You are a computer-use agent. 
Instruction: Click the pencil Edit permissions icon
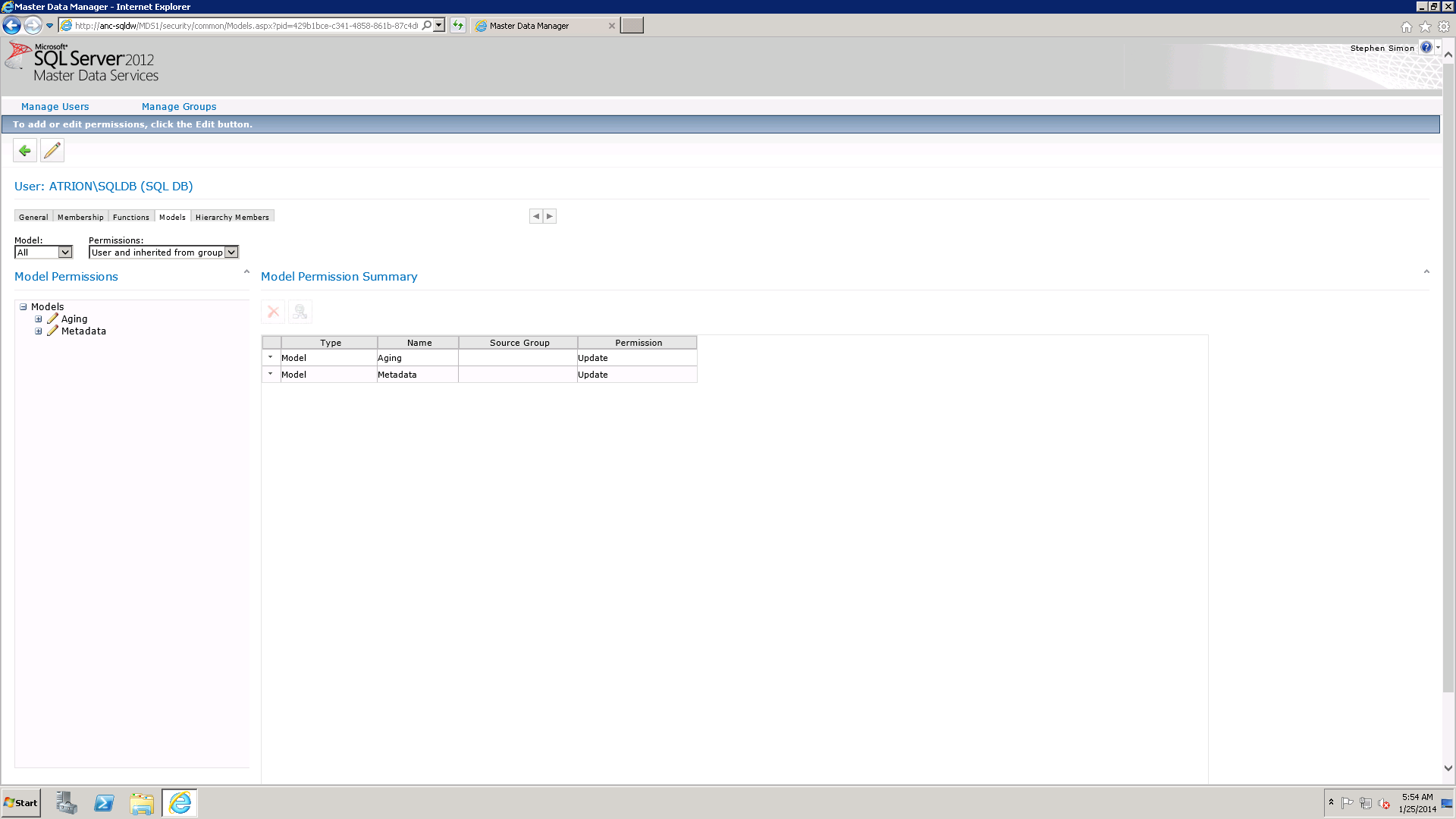click(x=52, y=151)
